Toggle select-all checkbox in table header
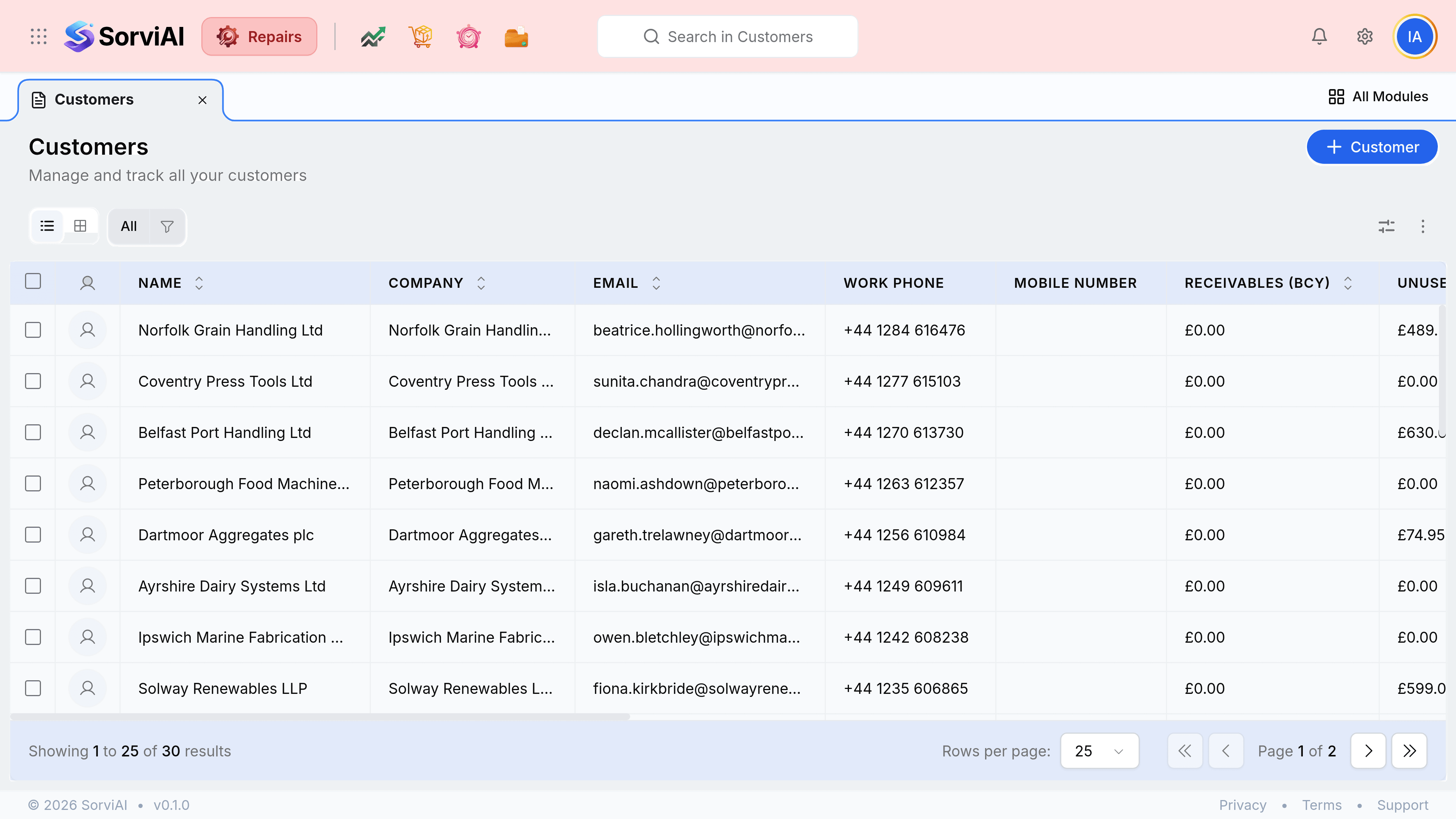 coord(33,281)
